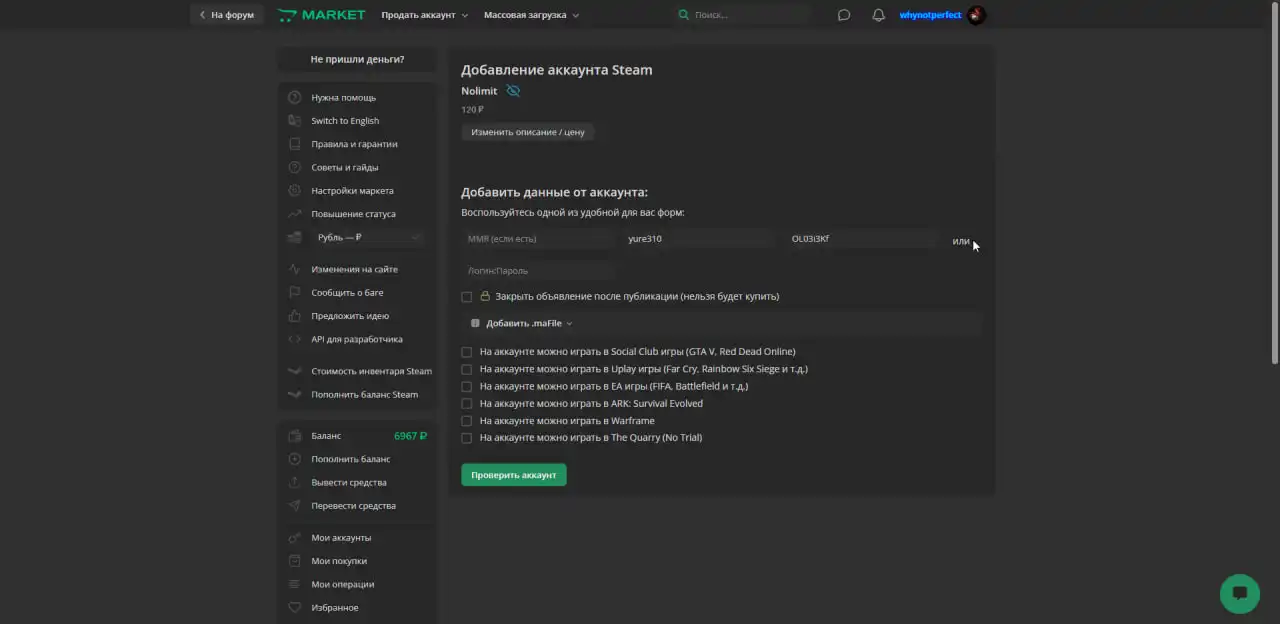Click the На форум back button
The height and width of the screenshot is (624, 1280).
click(x=226, y=15)
